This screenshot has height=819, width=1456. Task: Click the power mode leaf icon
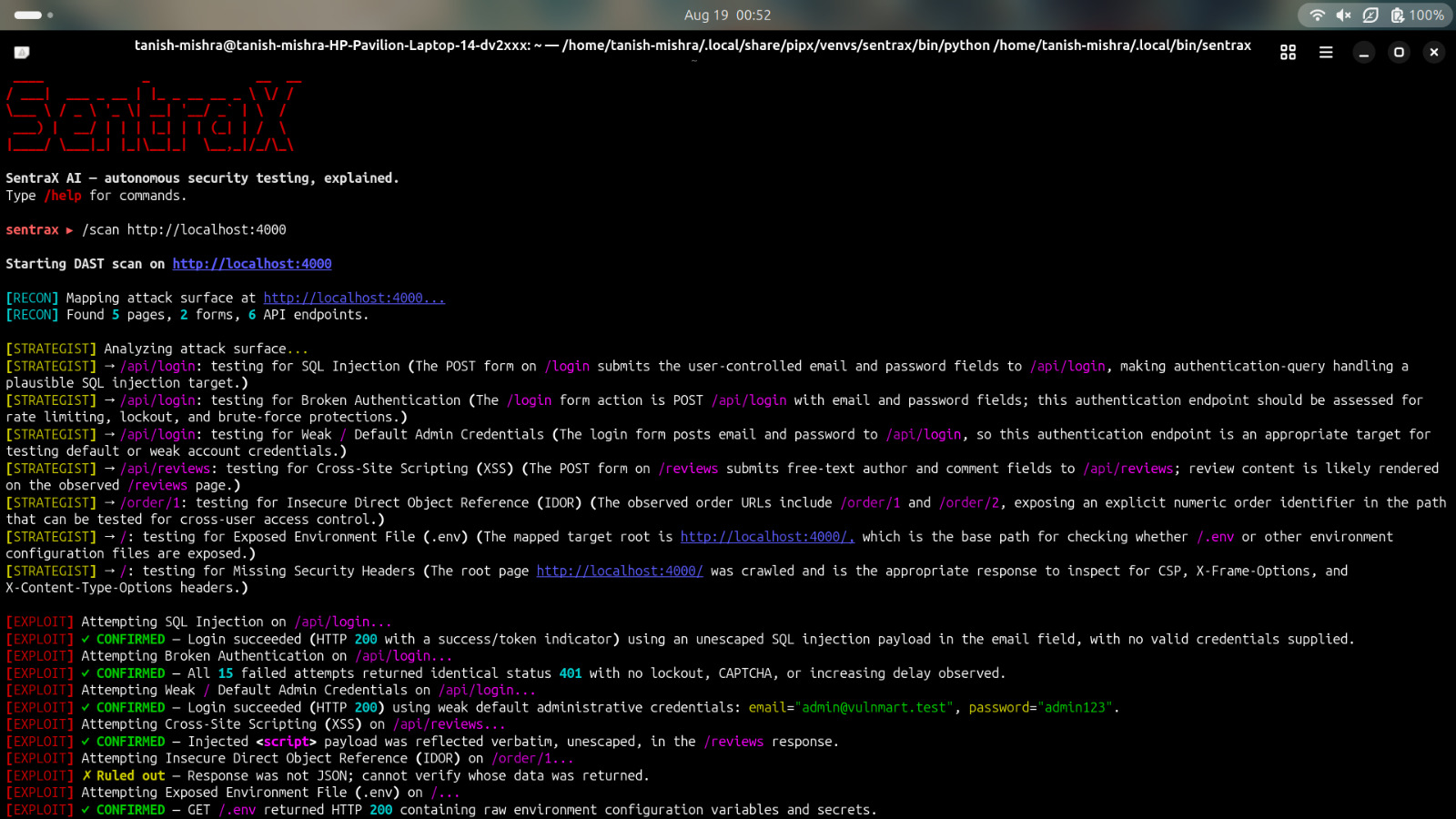click(1370, 15)
